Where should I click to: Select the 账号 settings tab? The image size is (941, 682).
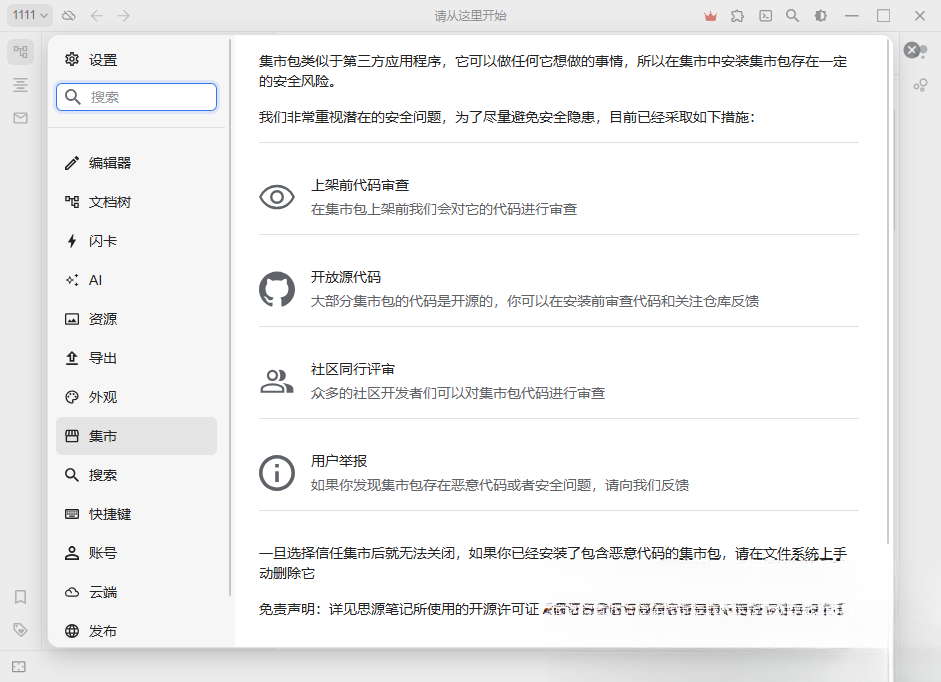tap(136, 553)
